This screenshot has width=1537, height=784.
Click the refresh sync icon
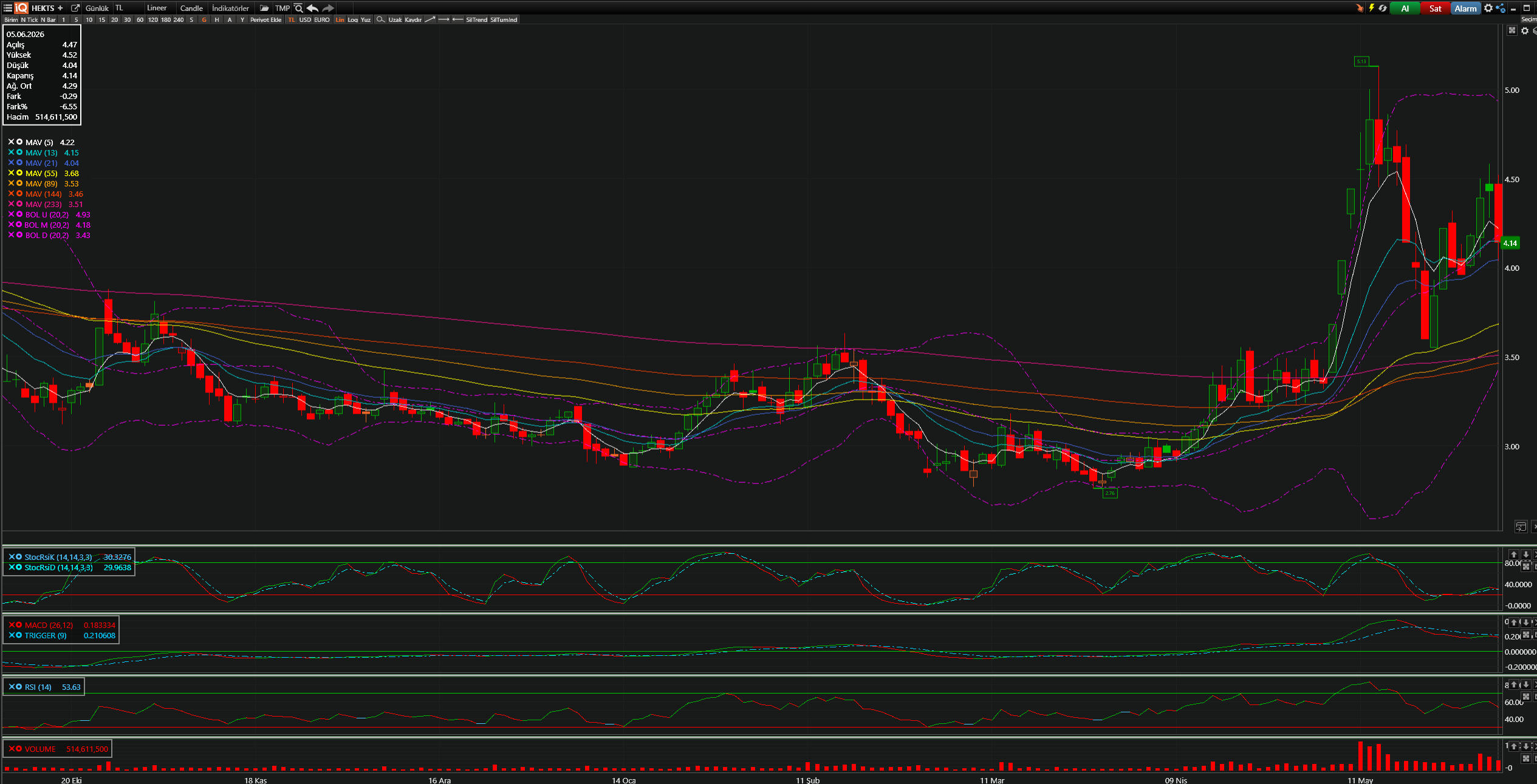coord(1383,8)
